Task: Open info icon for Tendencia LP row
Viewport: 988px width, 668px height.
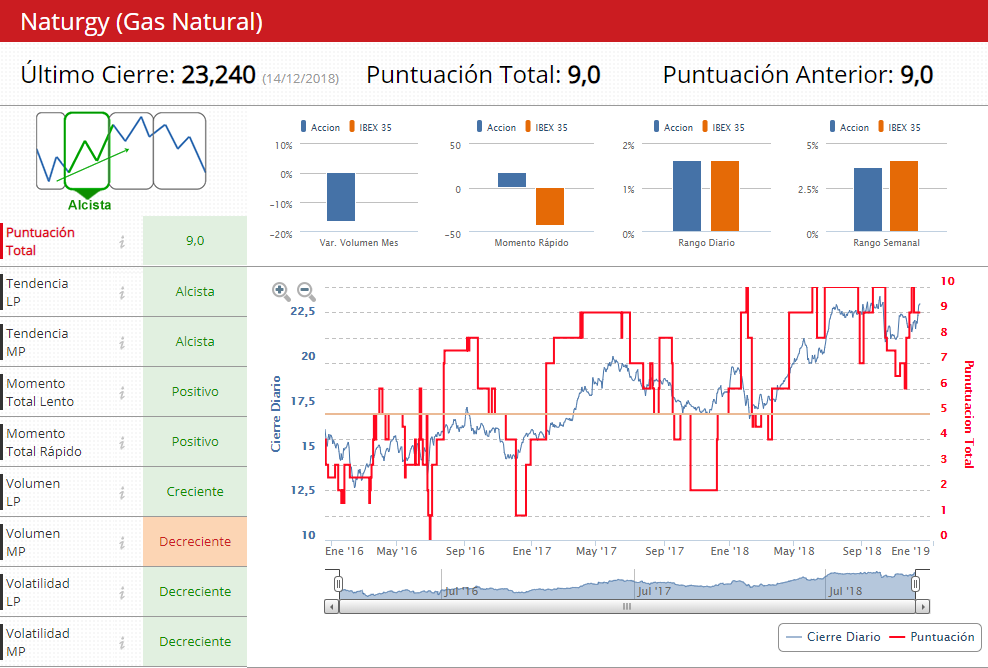Action: coord(122,292)
